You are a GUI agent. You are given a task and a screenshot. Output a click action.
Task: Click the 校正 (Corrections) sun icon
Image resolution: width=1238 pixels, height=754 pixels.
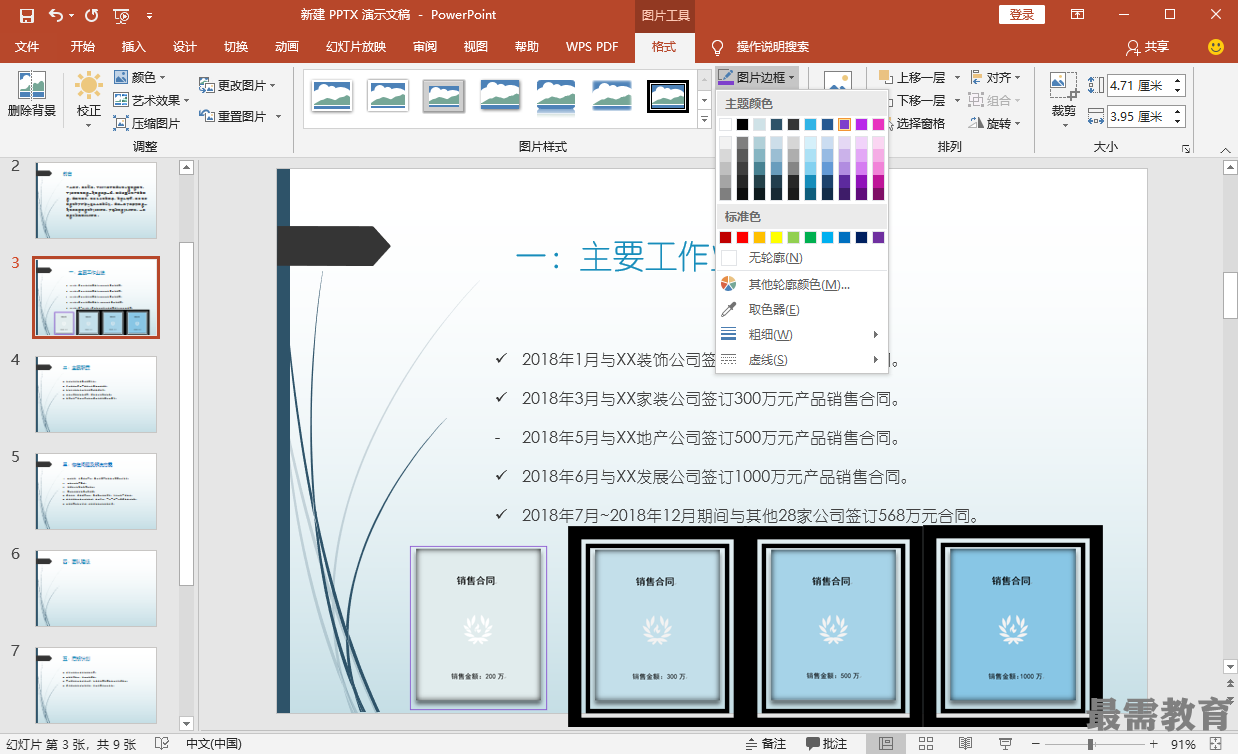89,86
